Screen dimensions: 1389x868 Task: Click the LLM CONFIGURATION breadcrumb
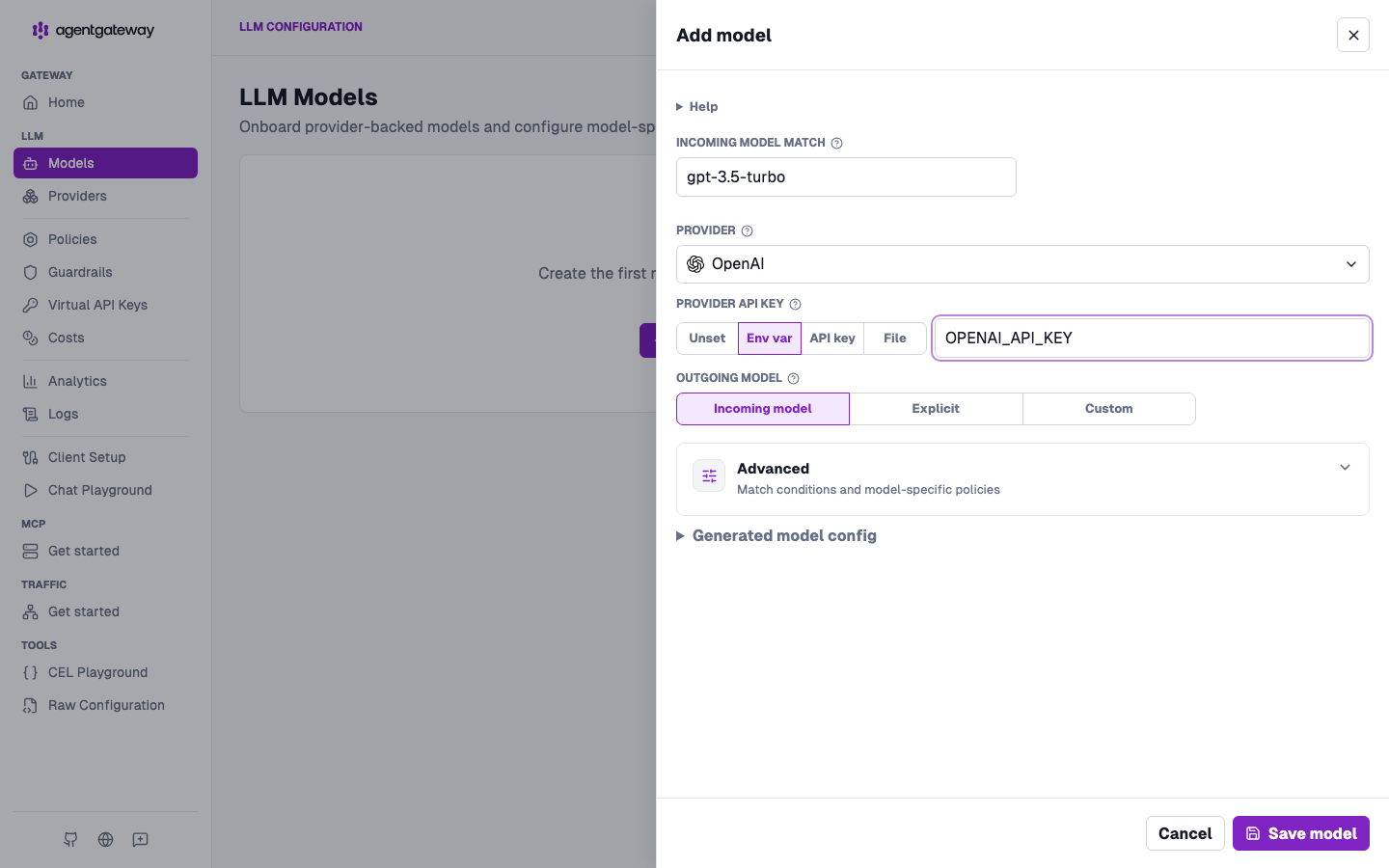point(301,27)
